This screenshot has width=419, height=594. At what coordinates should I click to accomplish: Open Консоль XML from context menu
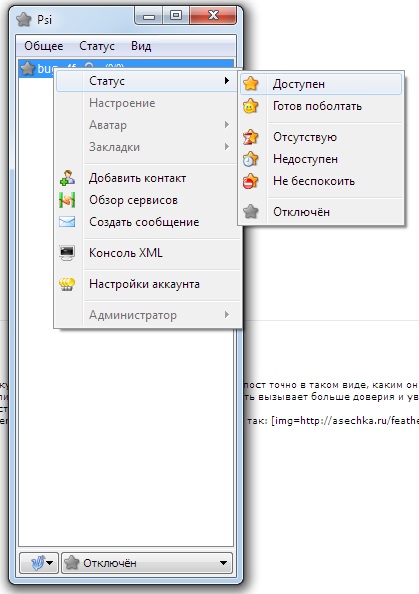click(x=148, y=253)
